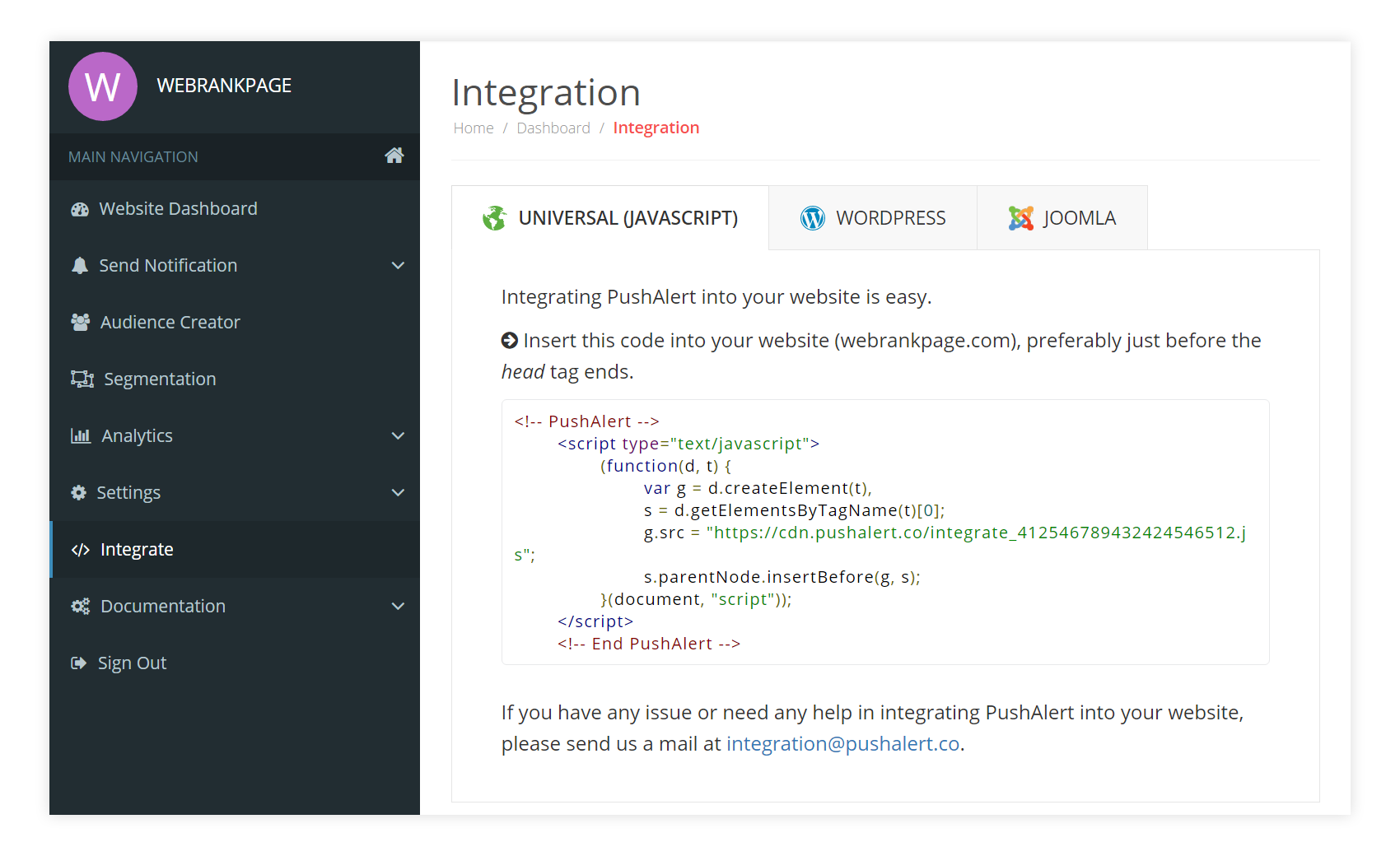This screenshot has width=1400, height=856.
Task: Click the bar chart Analytics icon
Action: point(81,435)
